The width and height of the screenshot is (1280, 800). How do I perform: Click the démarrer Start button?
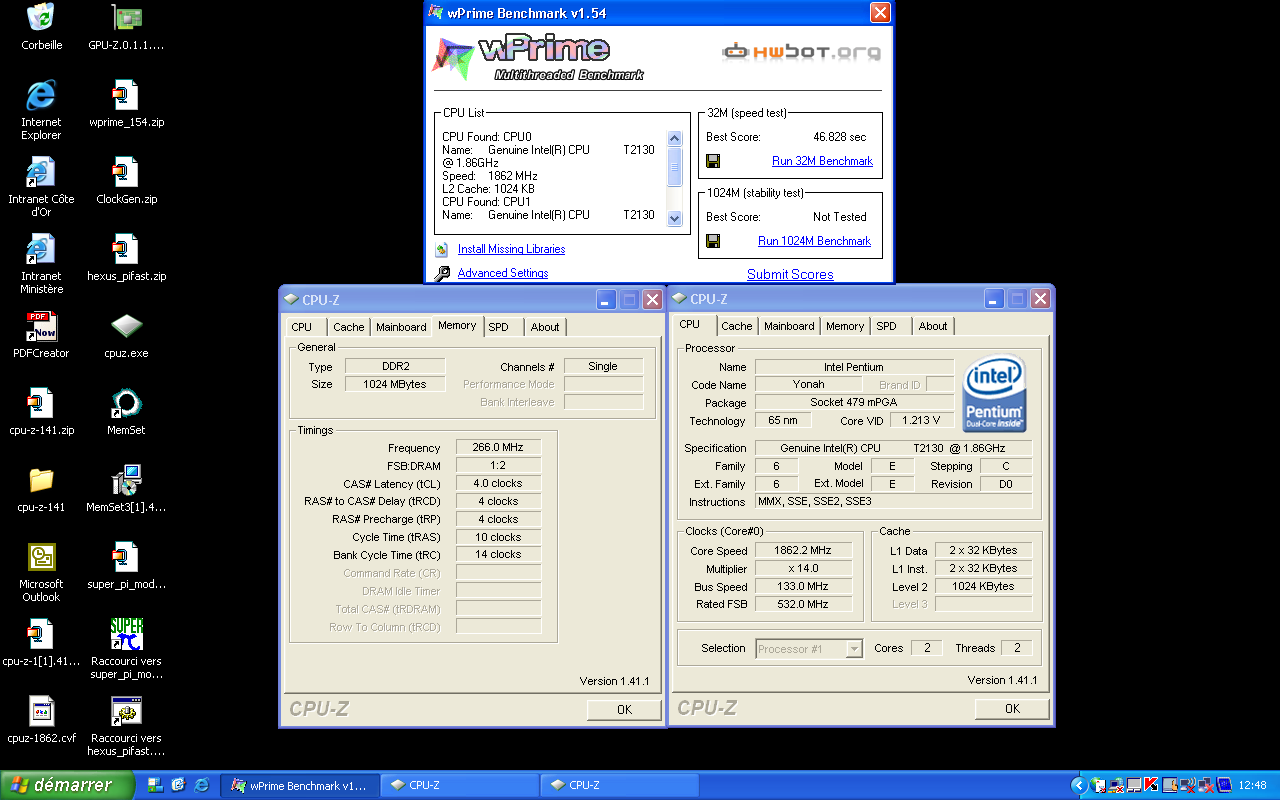(67, 785)
